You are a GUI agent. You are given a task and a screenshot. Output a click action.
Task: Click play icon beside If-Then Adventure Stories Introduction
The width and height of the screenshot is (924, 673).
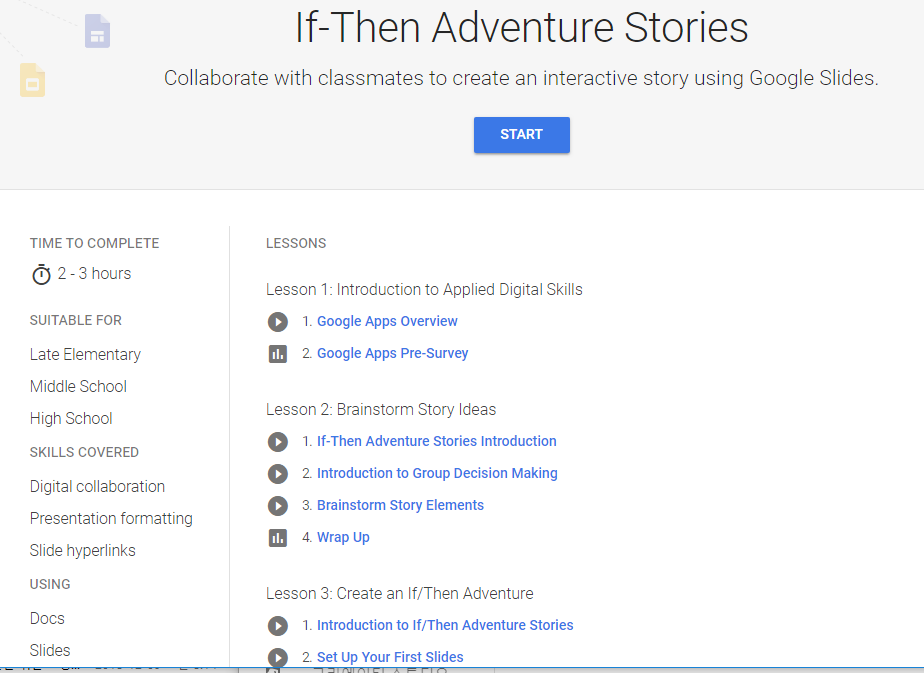278,442
